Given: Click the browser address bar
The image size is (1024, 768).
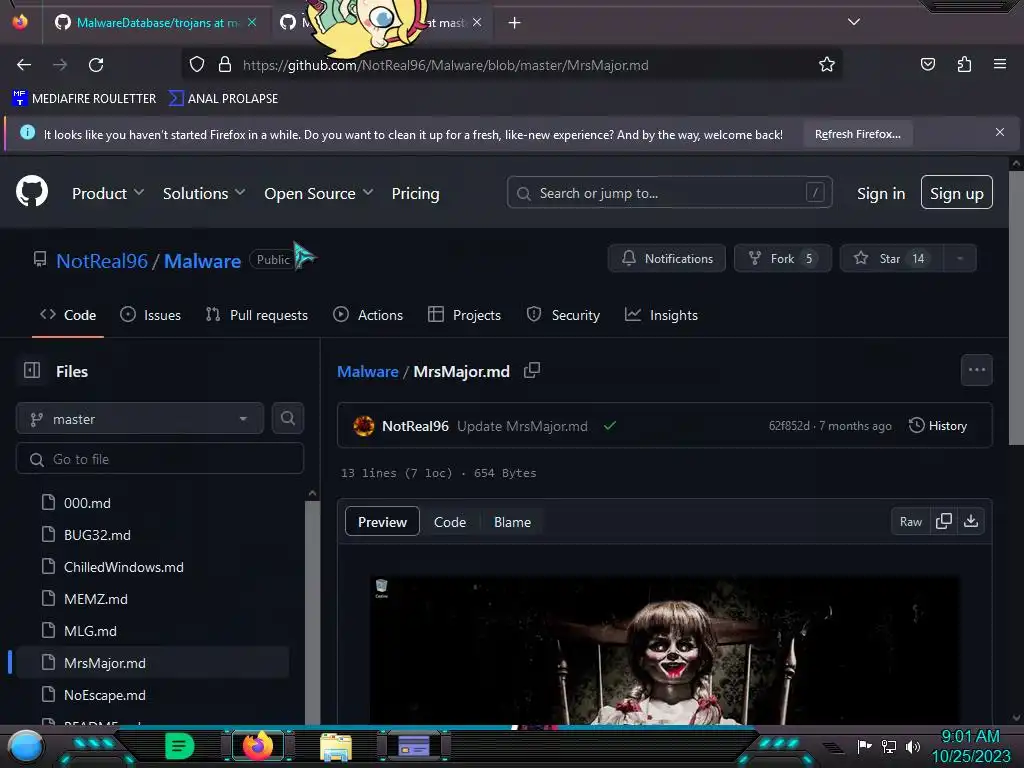Looking at the screenshot, I should [511, 65].
